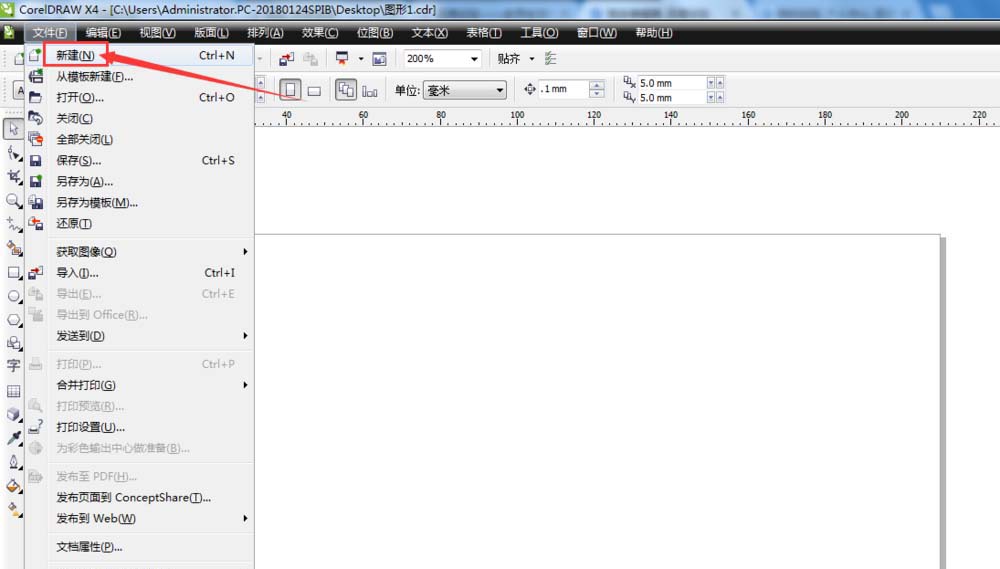This screenshot has width=1000, height=569.
Task: Click the CorelDRAW document icon in menu bar
Action: [9, 33]
